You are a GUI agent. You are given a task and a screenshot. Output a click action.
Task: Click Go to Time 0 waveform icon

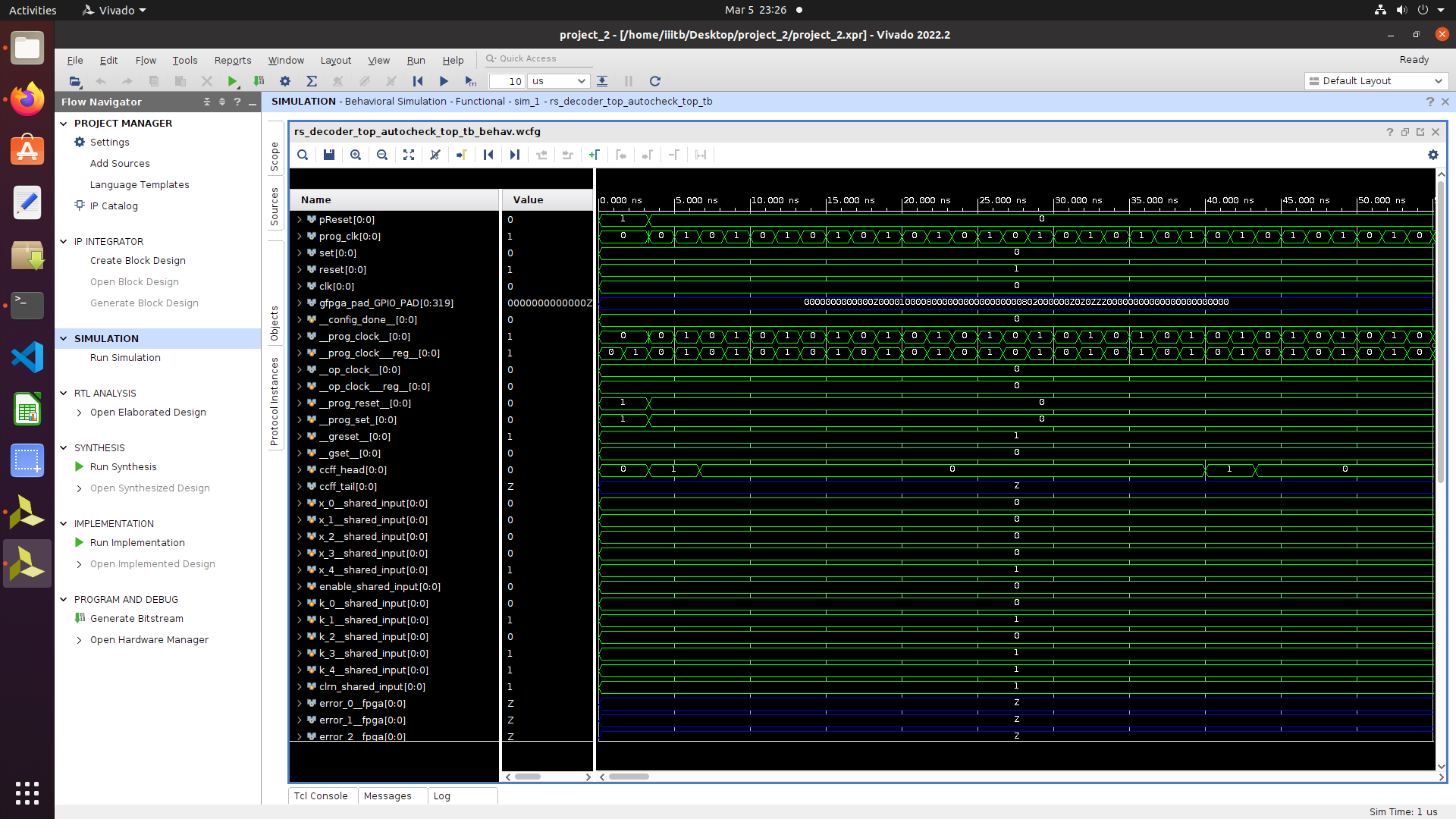(x=488, y=155)
